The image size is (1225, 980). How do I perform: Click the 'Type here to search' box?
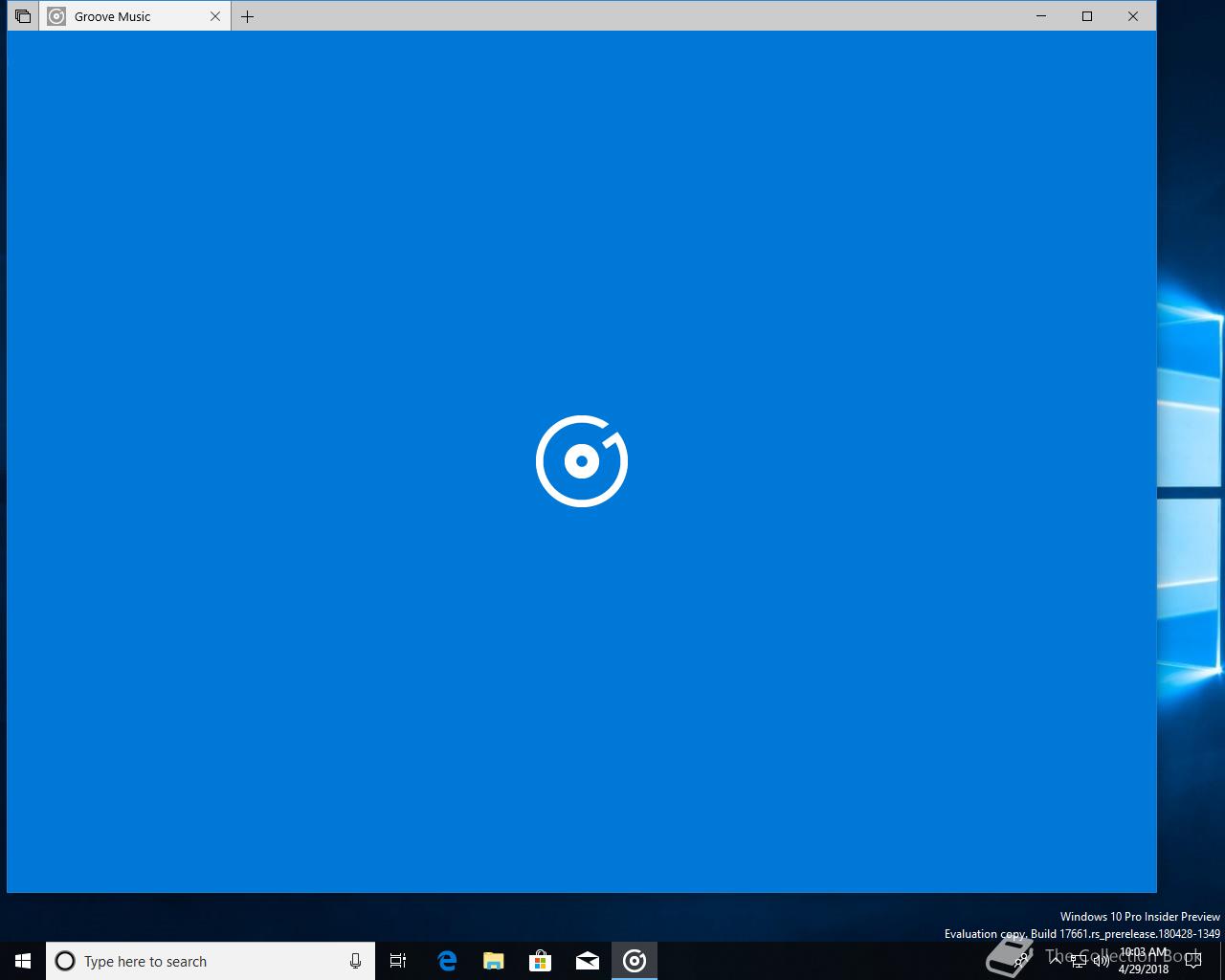pos(211,961)
